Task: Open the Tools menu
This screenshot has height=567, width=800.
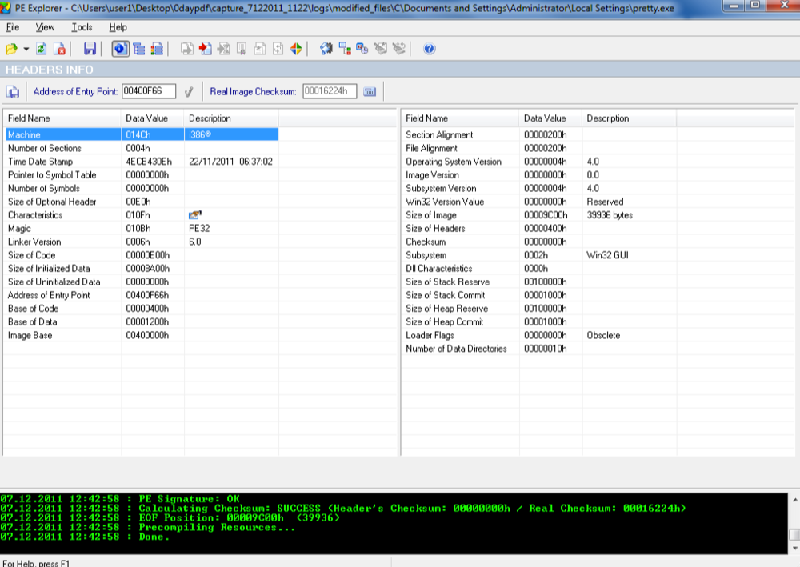Action: click(x=82, y=27)
